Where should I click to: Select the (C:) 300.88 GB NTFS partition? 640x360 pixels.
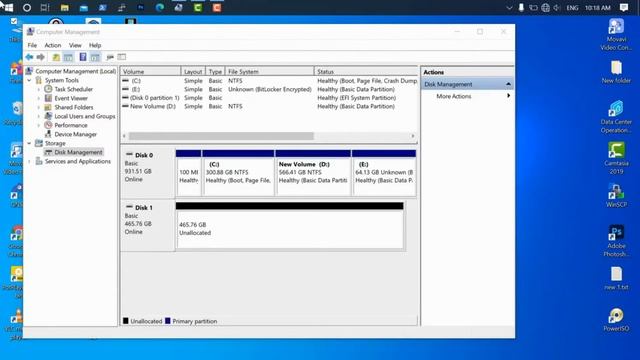pos(238,173)
